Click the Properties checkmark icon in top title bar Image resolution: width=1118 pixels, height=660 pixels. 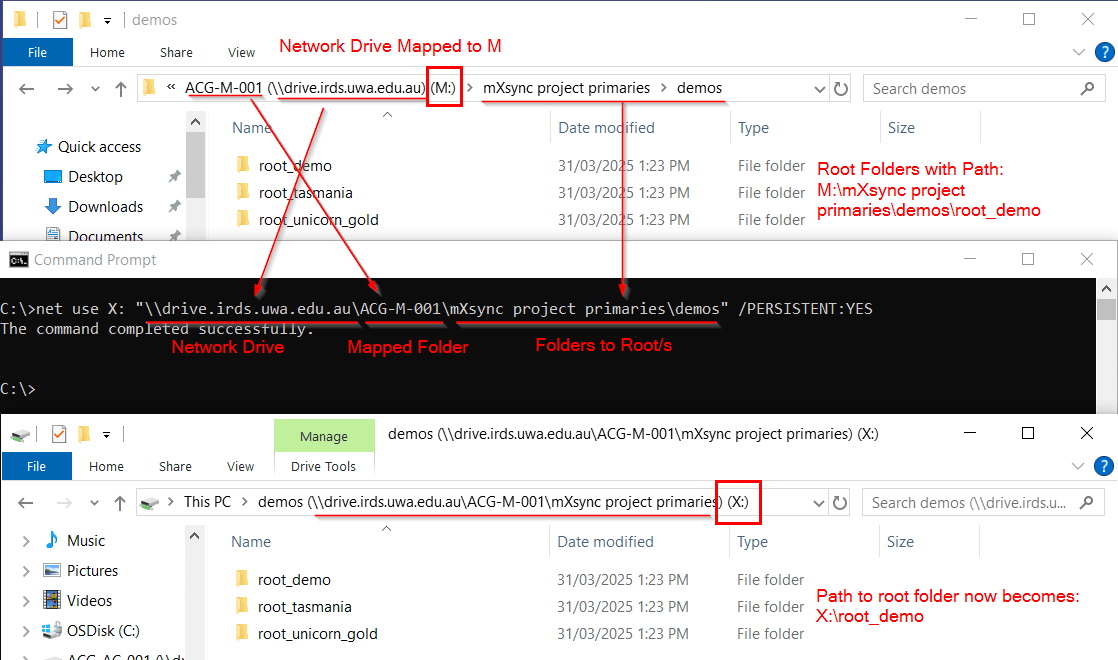58,19
